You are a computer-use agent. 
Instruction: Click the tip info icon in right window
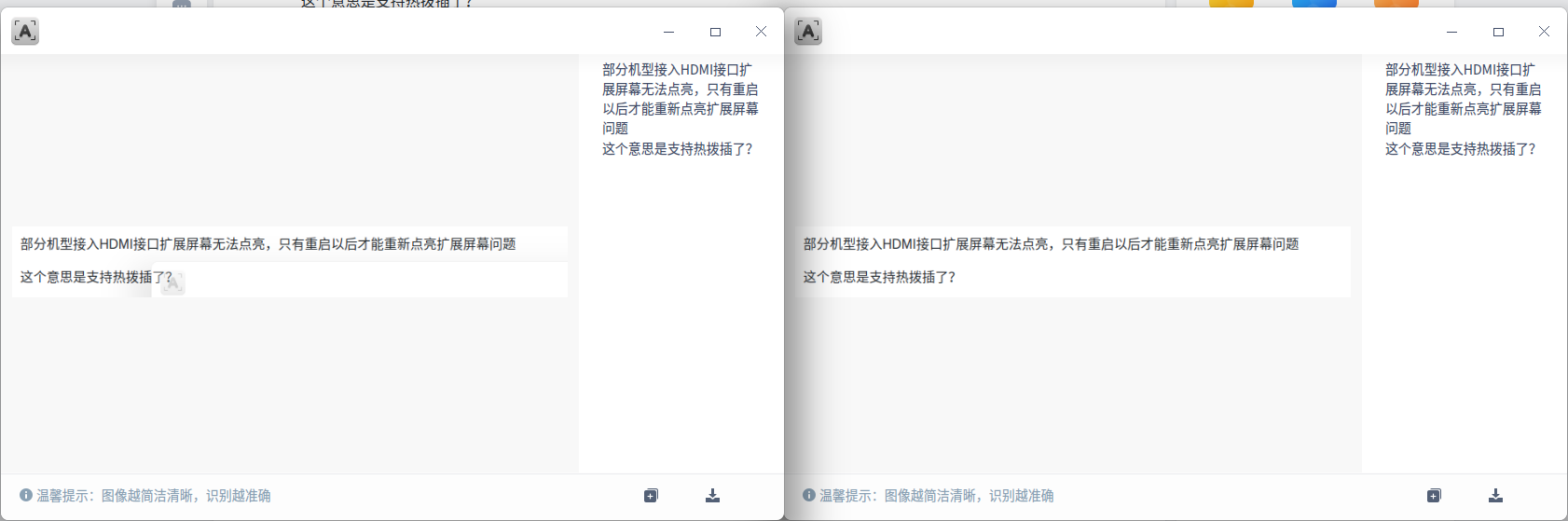(809, 496)
